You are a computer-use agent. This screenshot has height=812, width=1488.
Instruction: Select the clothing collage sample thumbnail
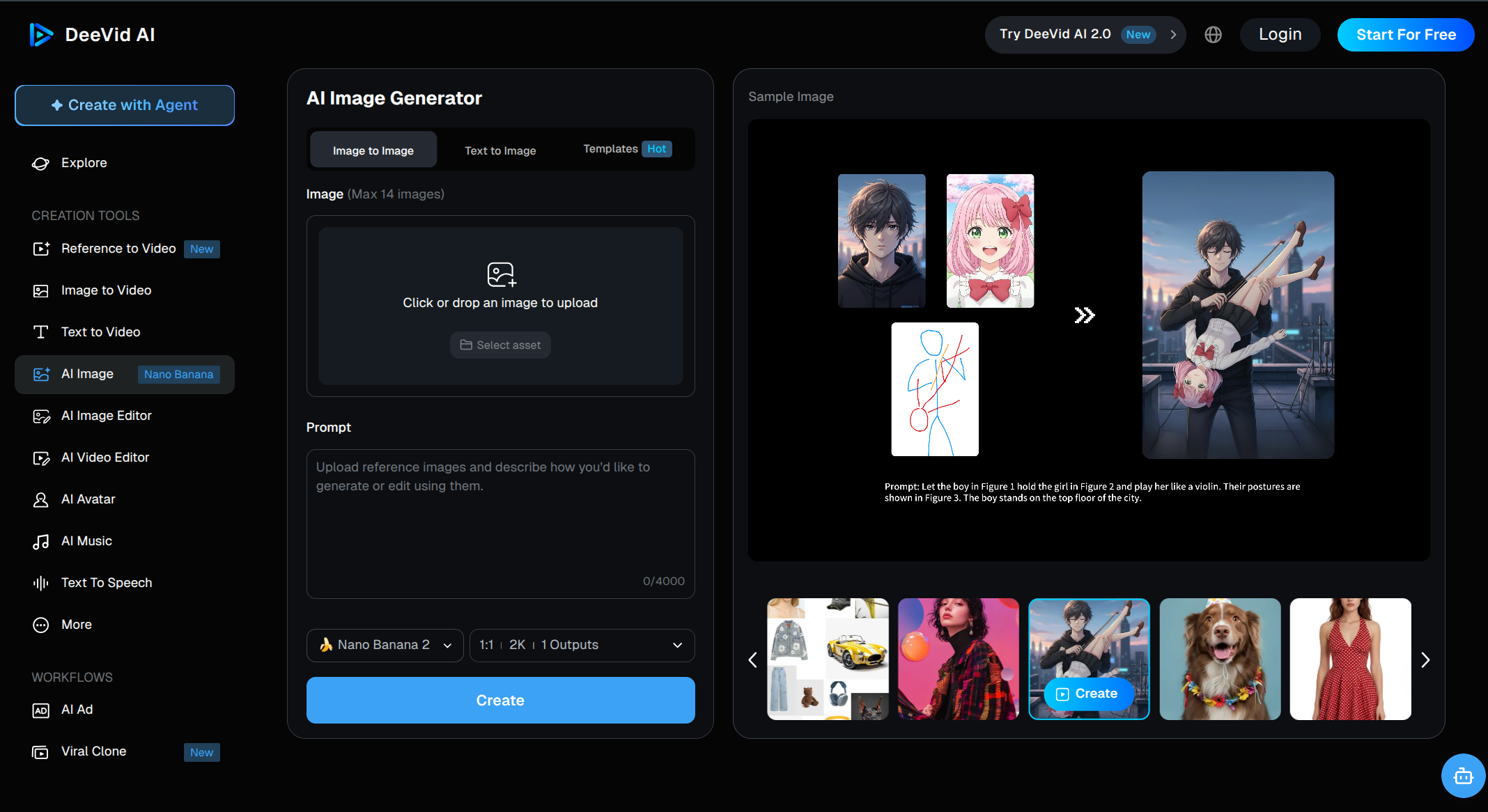[828, 659]
